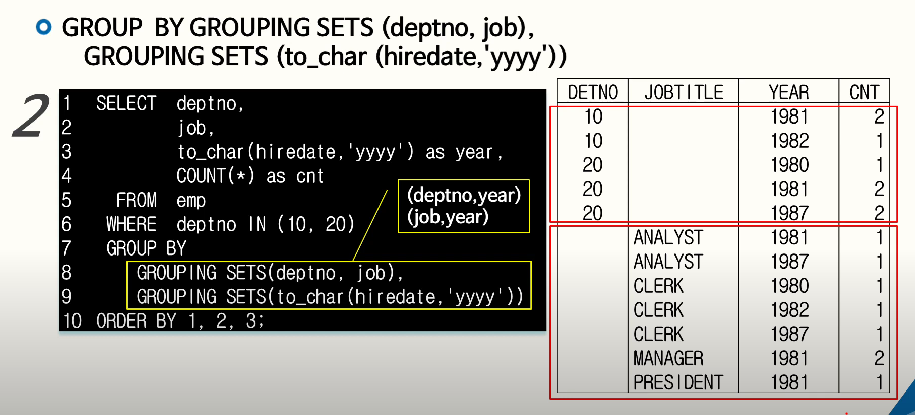Click ANALYST in the 1981 row
Screen dimensions: 915x415
668,238
